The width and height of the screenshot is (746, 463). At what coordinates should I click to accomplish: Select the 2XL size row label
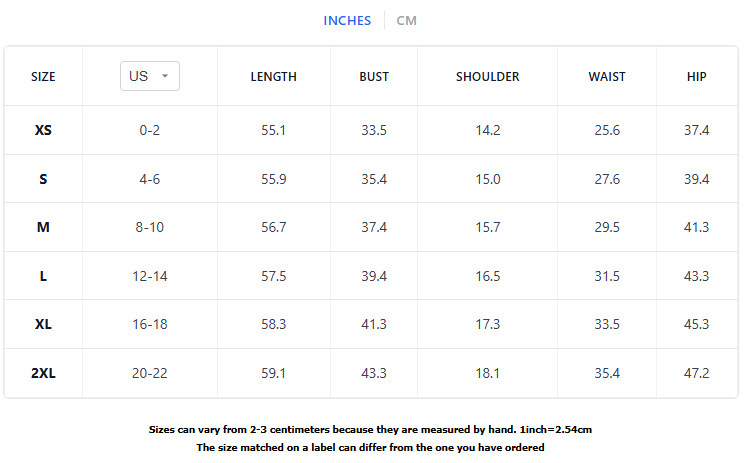coord(43,373)
